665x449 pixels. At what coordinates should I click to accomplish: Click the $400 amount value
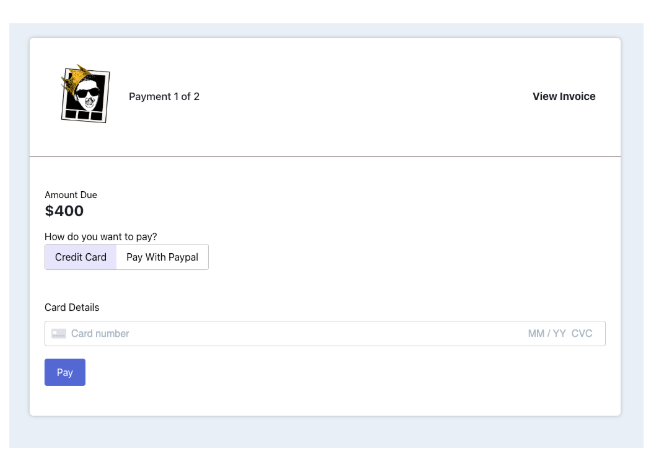(64, 211)
